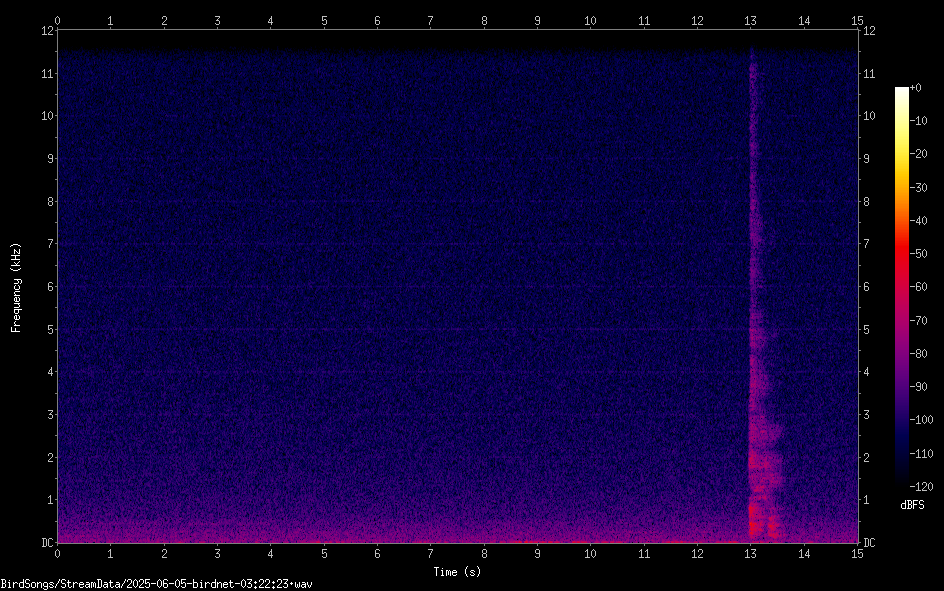
Task: Click the "10" tick on the left frequency axis
Action: [x=47, y=116]
